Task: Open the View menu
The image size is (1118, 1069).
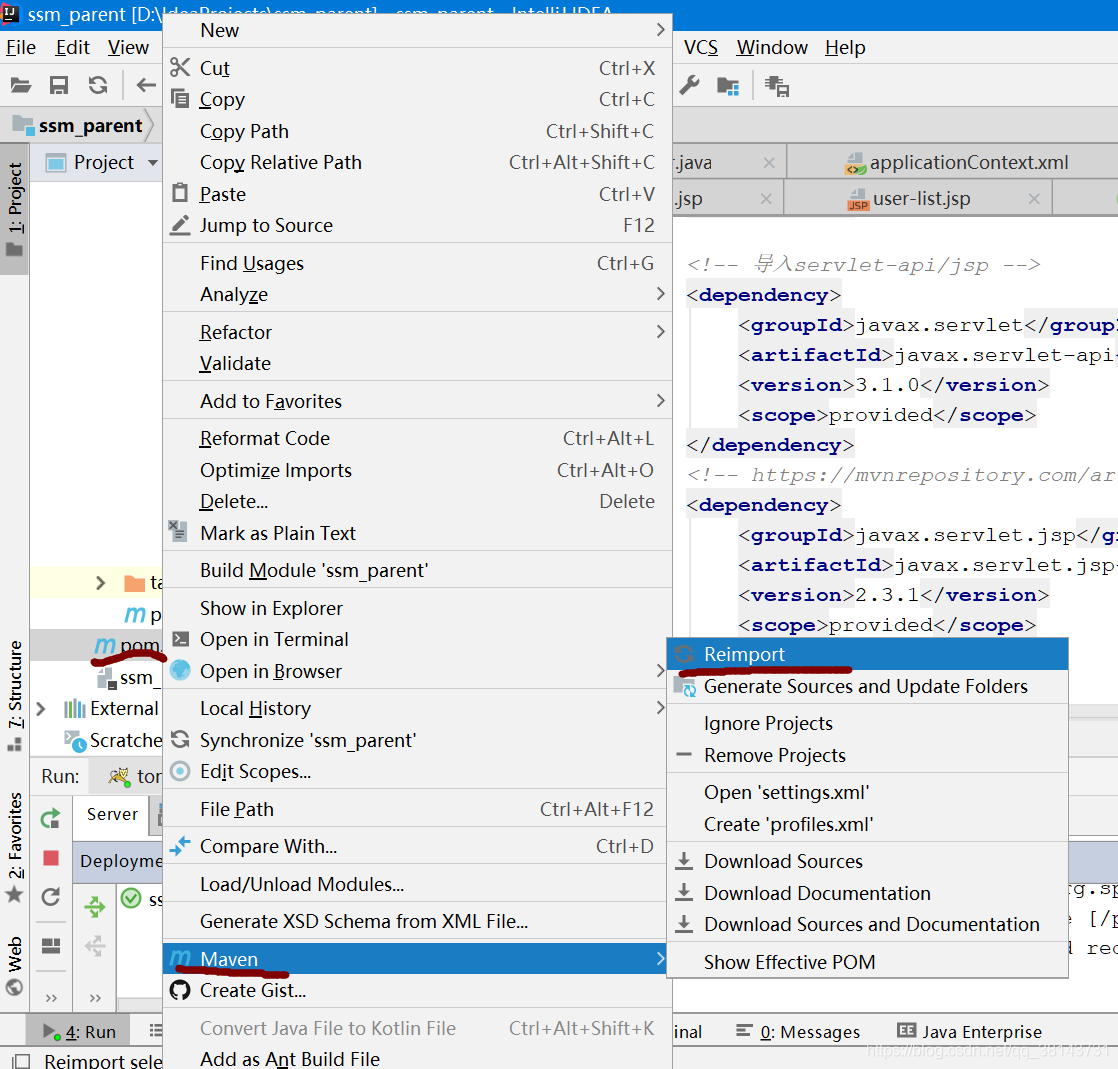Action: 128,48
